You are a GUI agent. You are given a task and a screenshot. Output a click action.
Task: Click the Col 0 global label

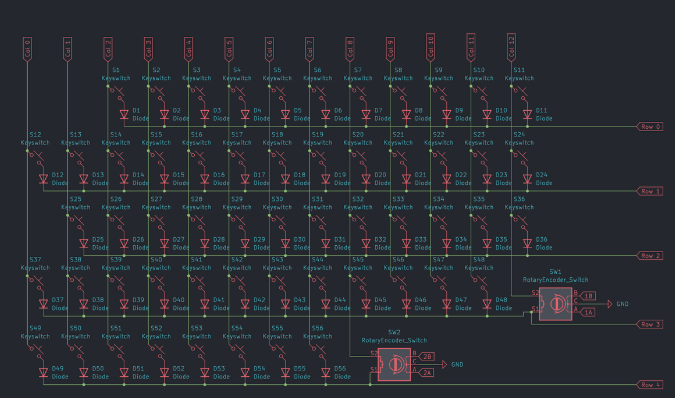(x=27, y=49)
